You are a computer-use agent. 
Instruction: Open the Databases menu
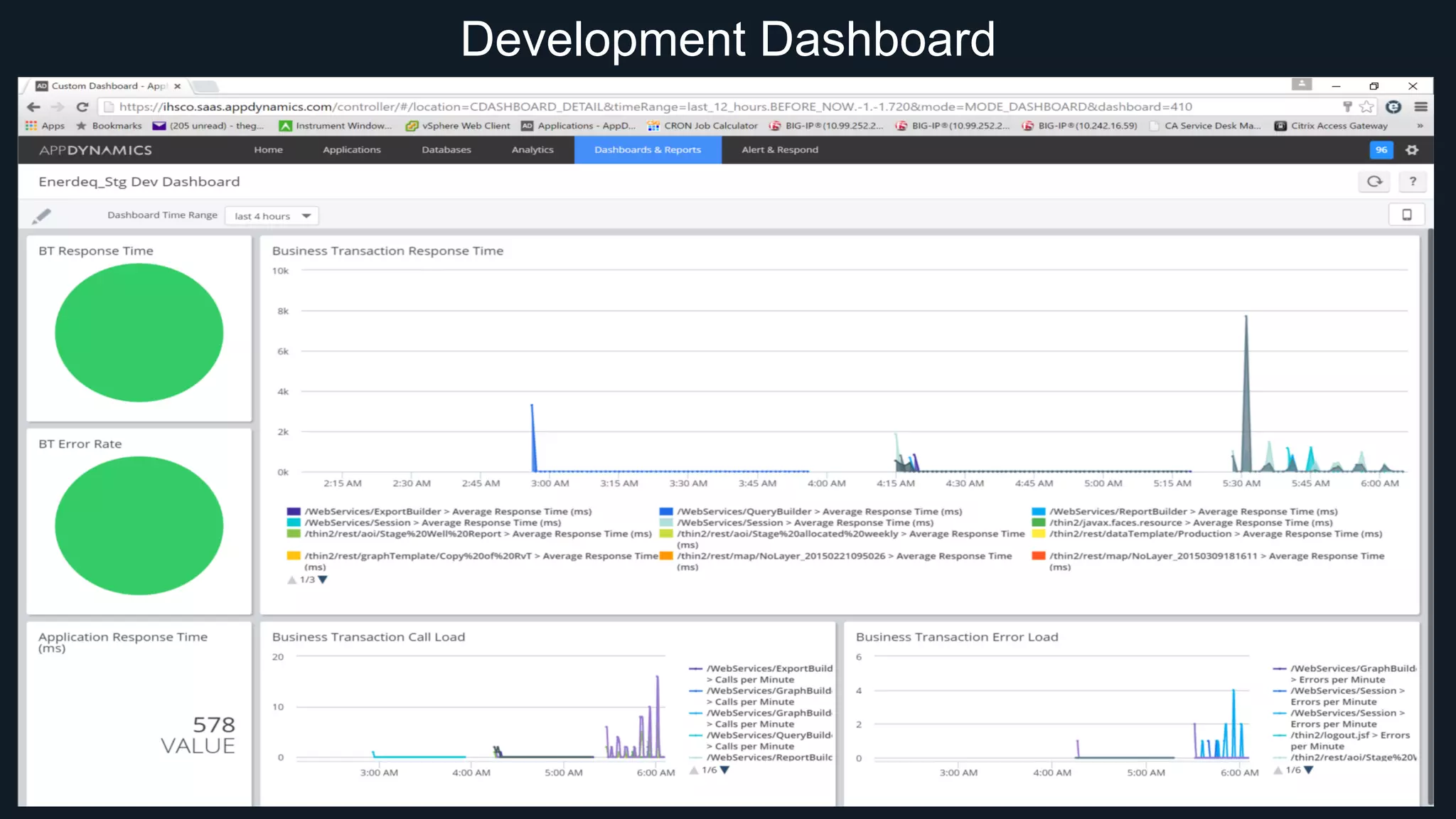pyautogui.click(x=446, y=150)
